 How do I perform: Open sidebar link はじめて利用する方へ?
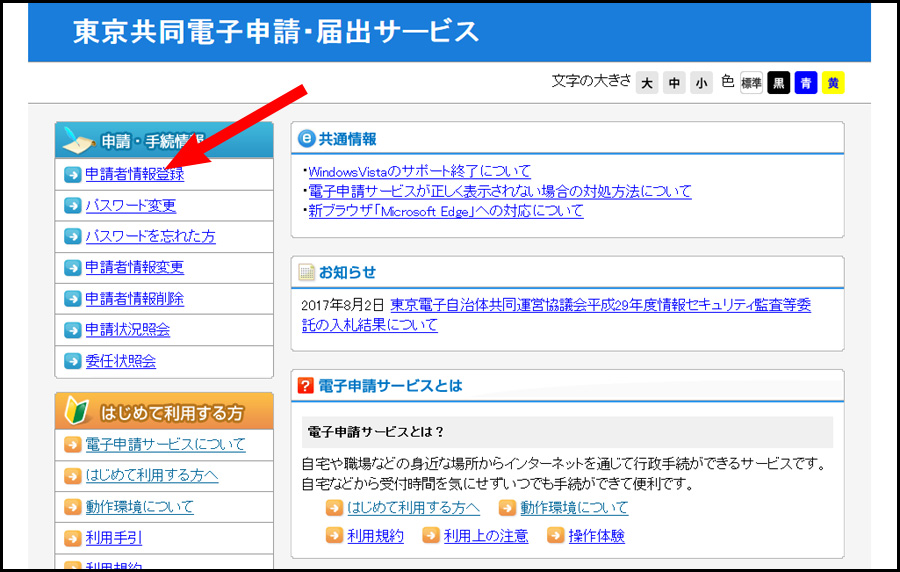click(x=152, y=476)
